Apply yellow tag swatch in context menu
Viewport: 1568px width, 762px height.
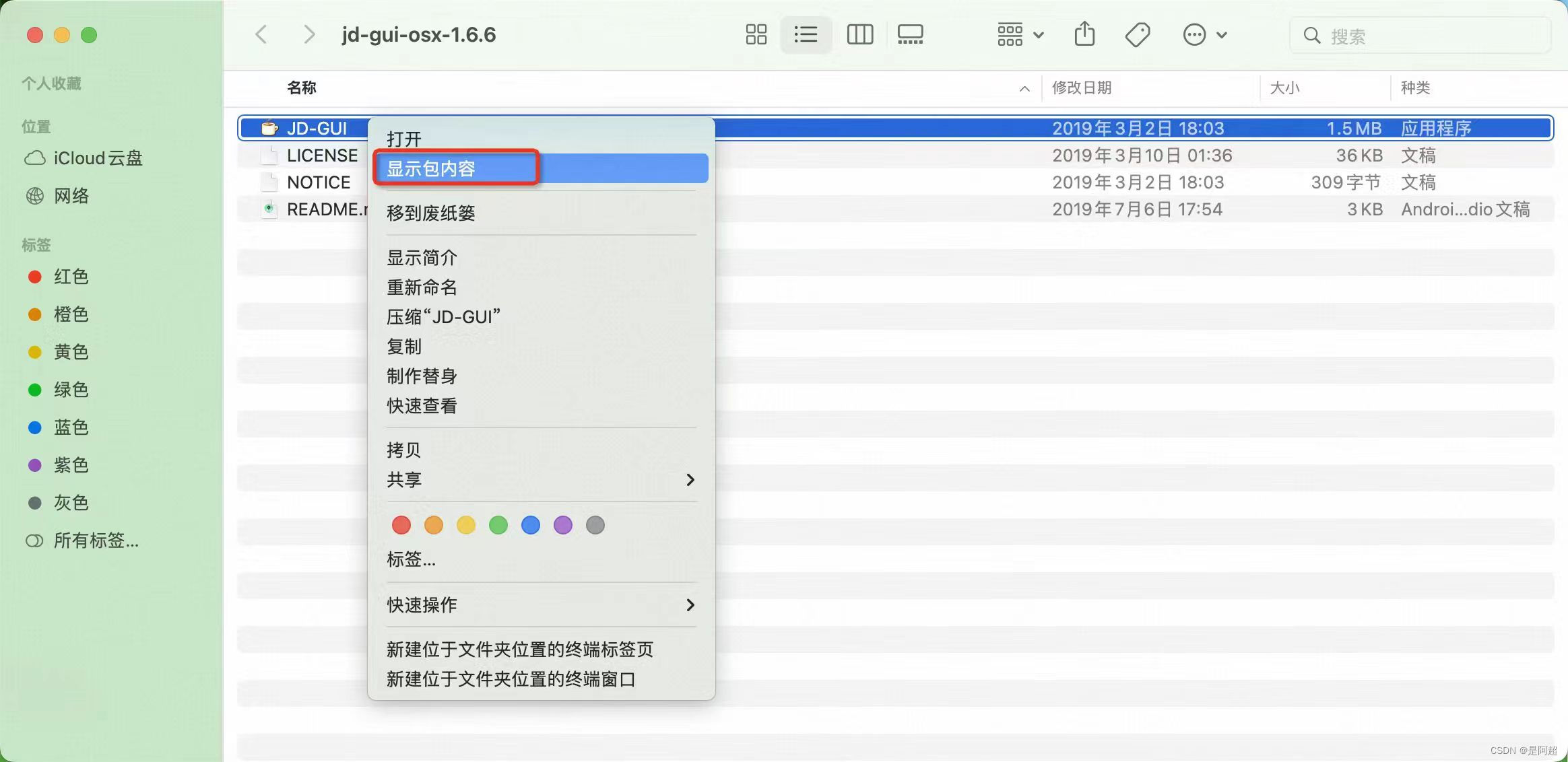pos(466,525)
